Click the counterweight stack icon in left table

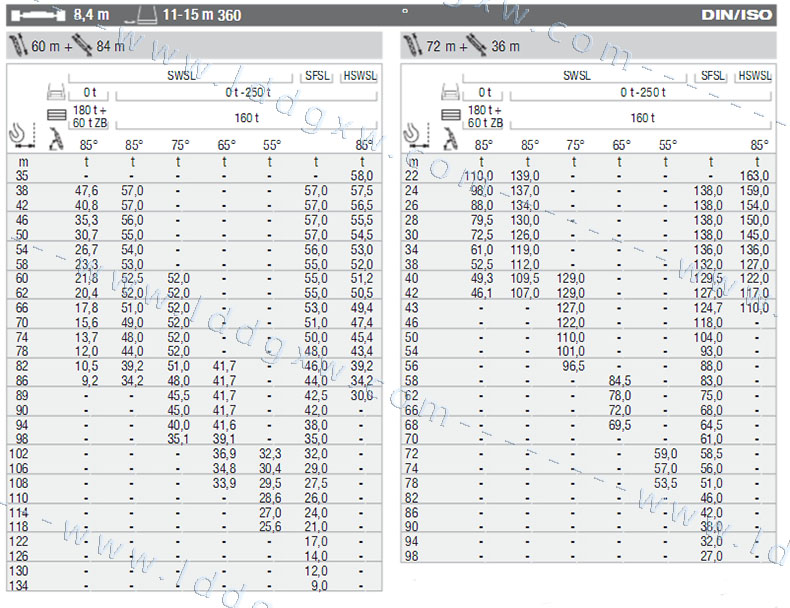coord(56,115)
